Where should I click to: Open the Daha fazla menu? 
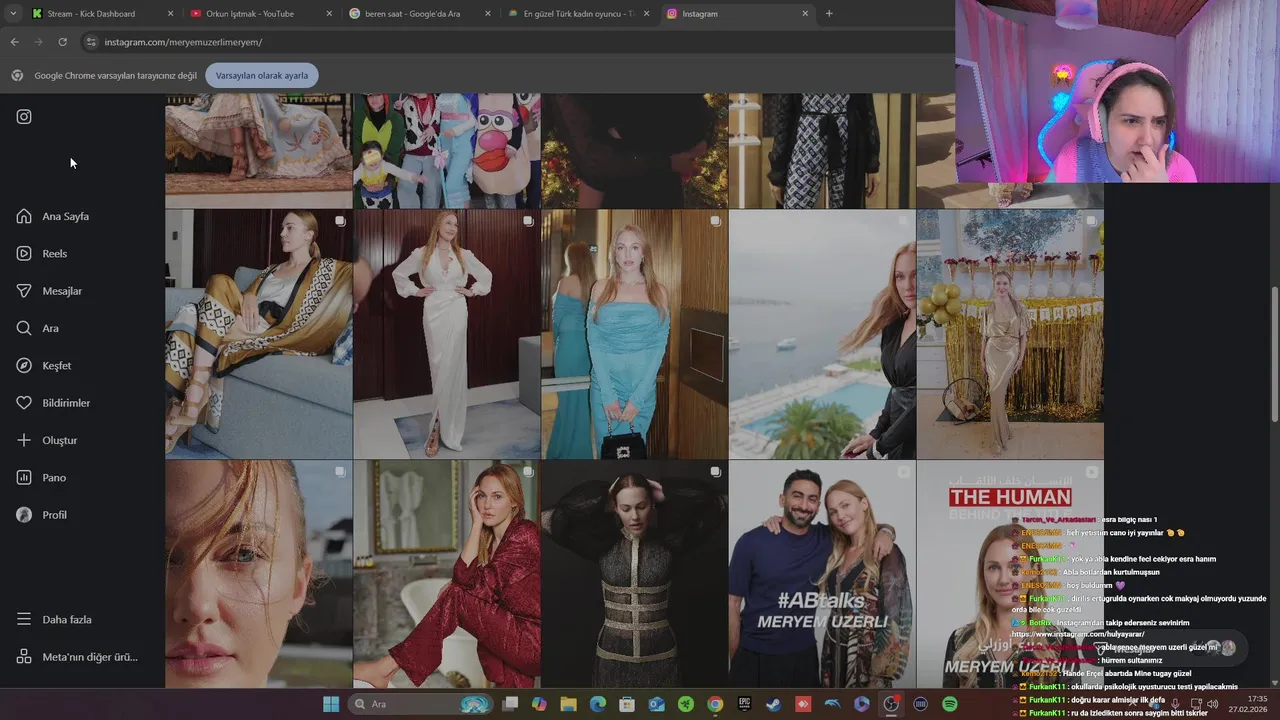click(54, 620)
